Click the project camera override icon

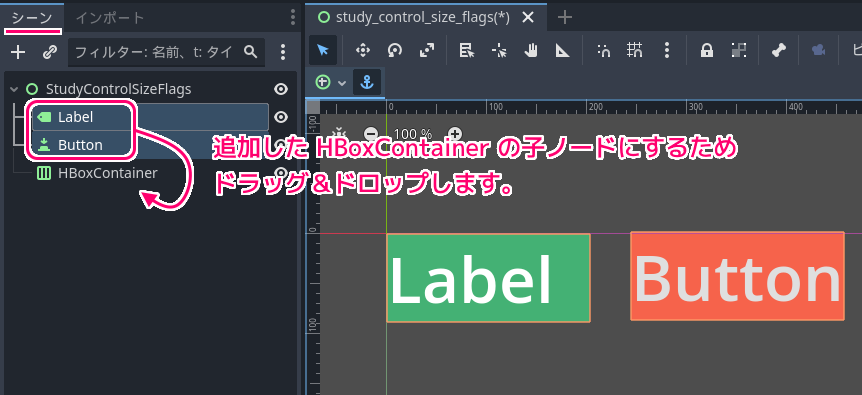pyautogui.click(x=819, y=51)
